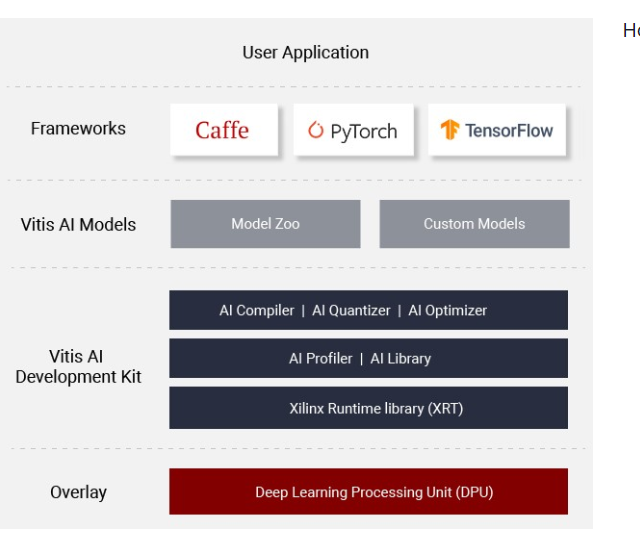
Task: Choose AI Quantizer in the toolkit bar
Action: (351, 310)
